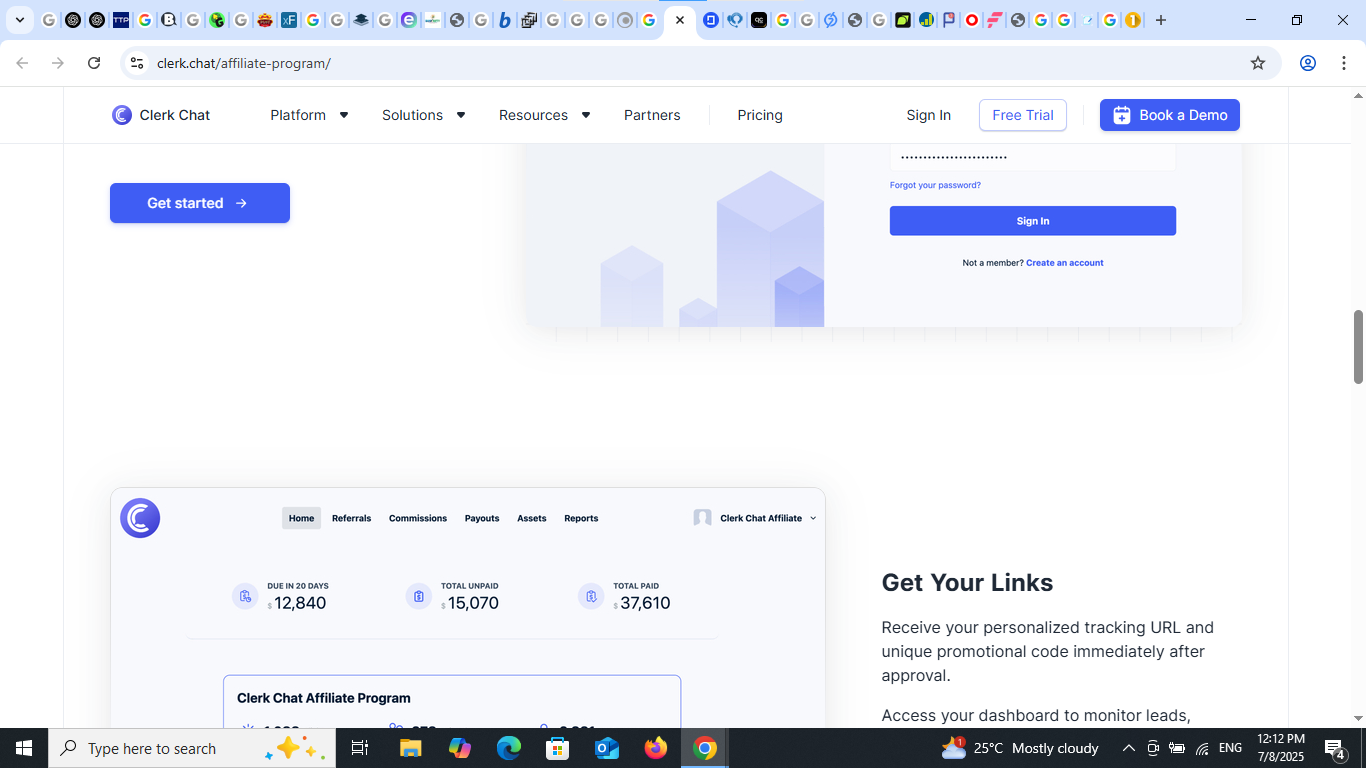Click the Get started button
Screen dimensions: 1366x768
pos(200,203)
